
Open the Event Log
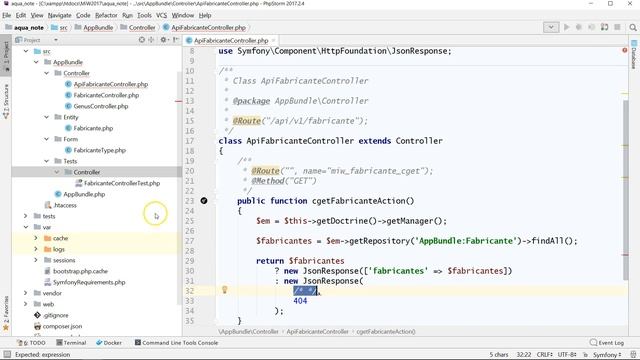(607, 343)
